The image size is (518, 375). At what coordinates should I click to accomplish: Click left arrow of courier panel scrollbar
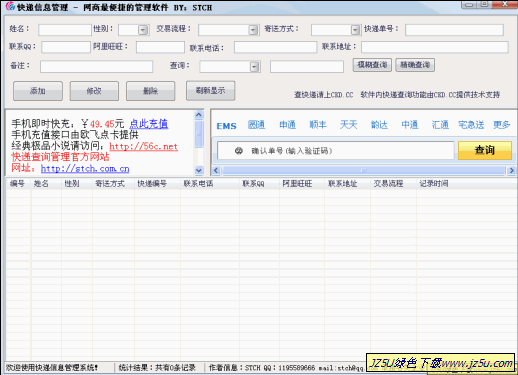(216, 171)
